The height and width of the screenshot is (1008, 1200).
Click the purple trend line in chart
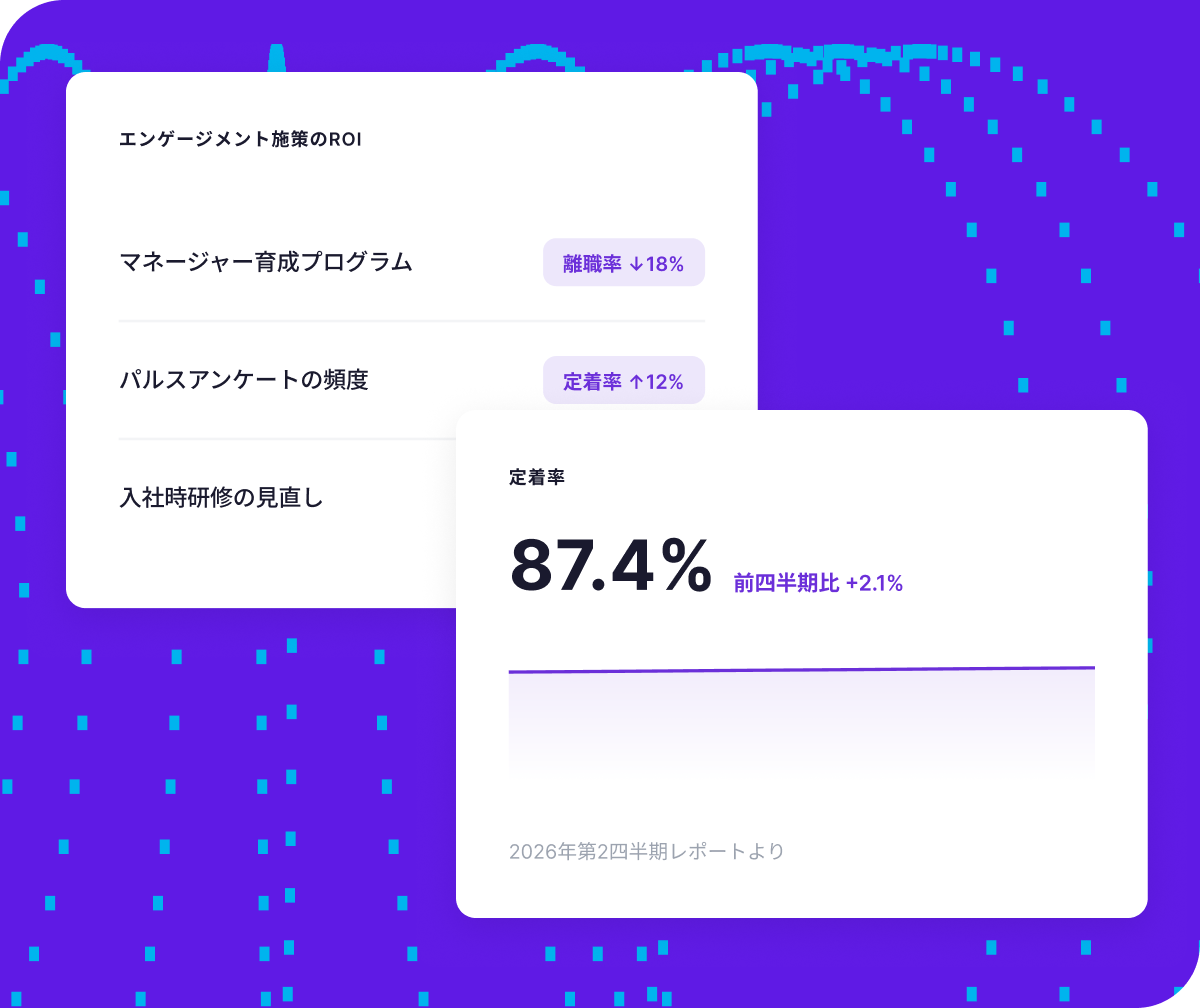click(802, 670)
